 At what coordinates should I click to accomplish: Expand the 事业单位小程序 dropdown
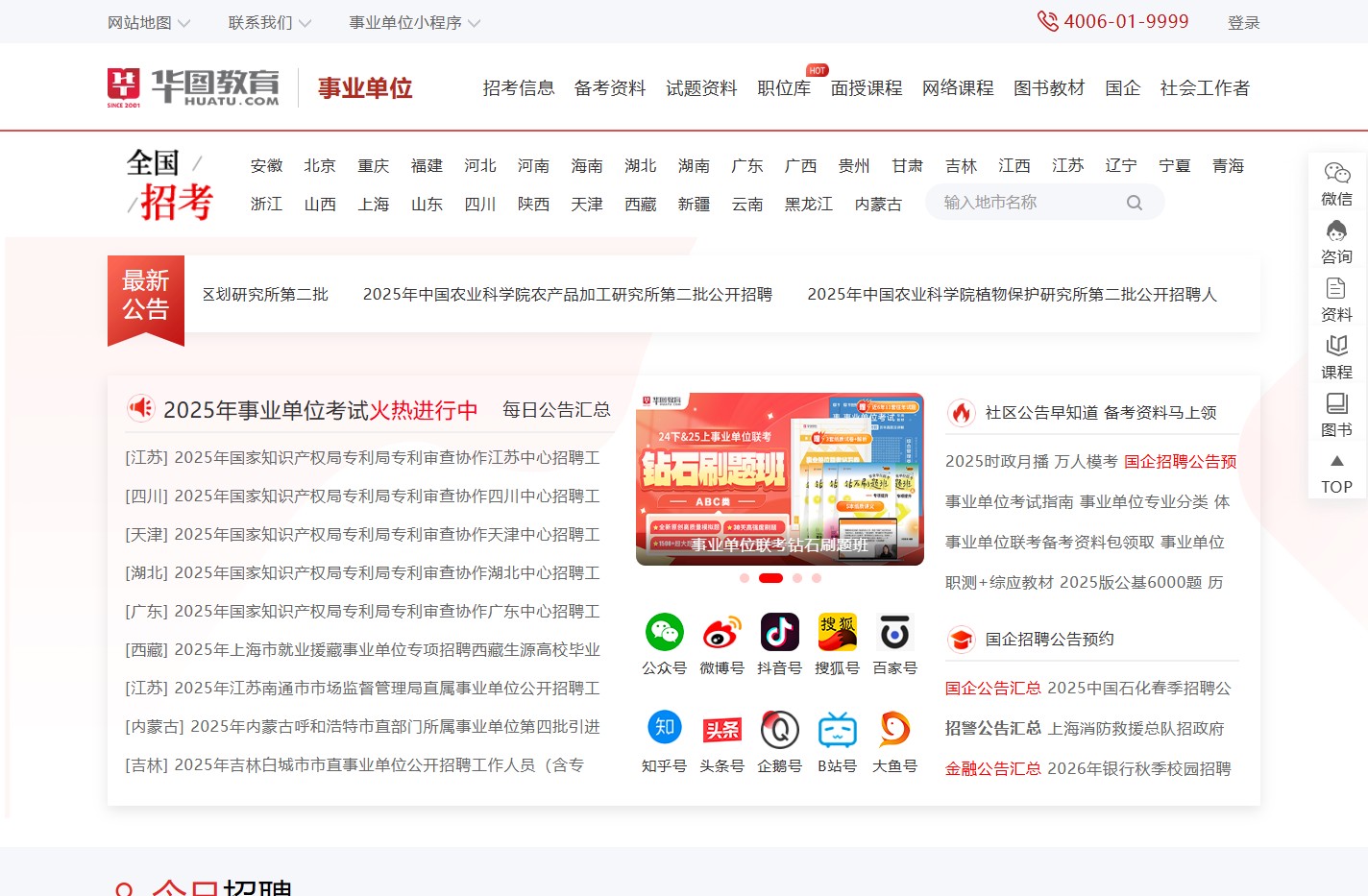click(x=415, y=22)
